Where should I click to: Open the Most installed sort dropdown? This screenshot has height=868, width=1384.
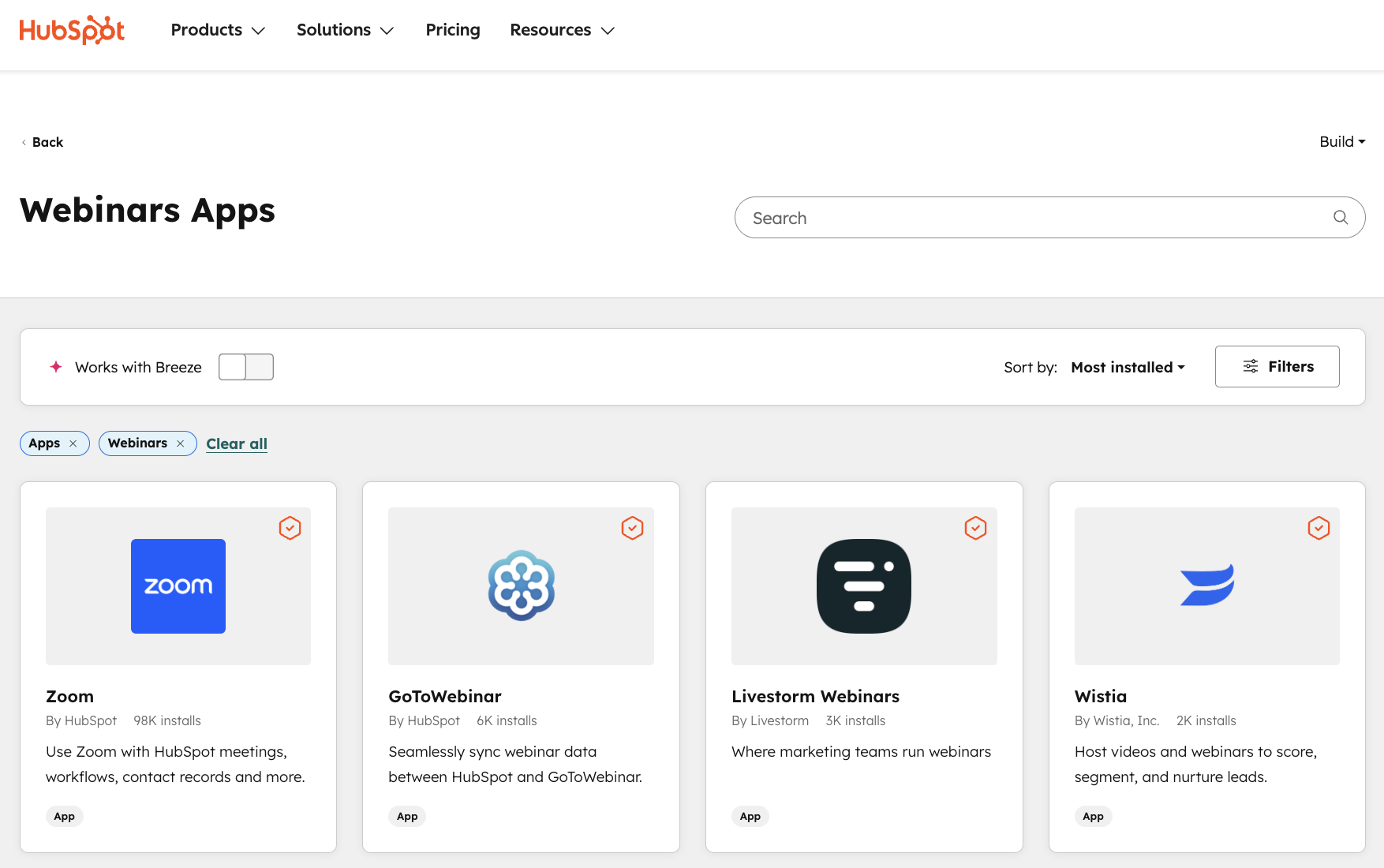click(1128, 368)
